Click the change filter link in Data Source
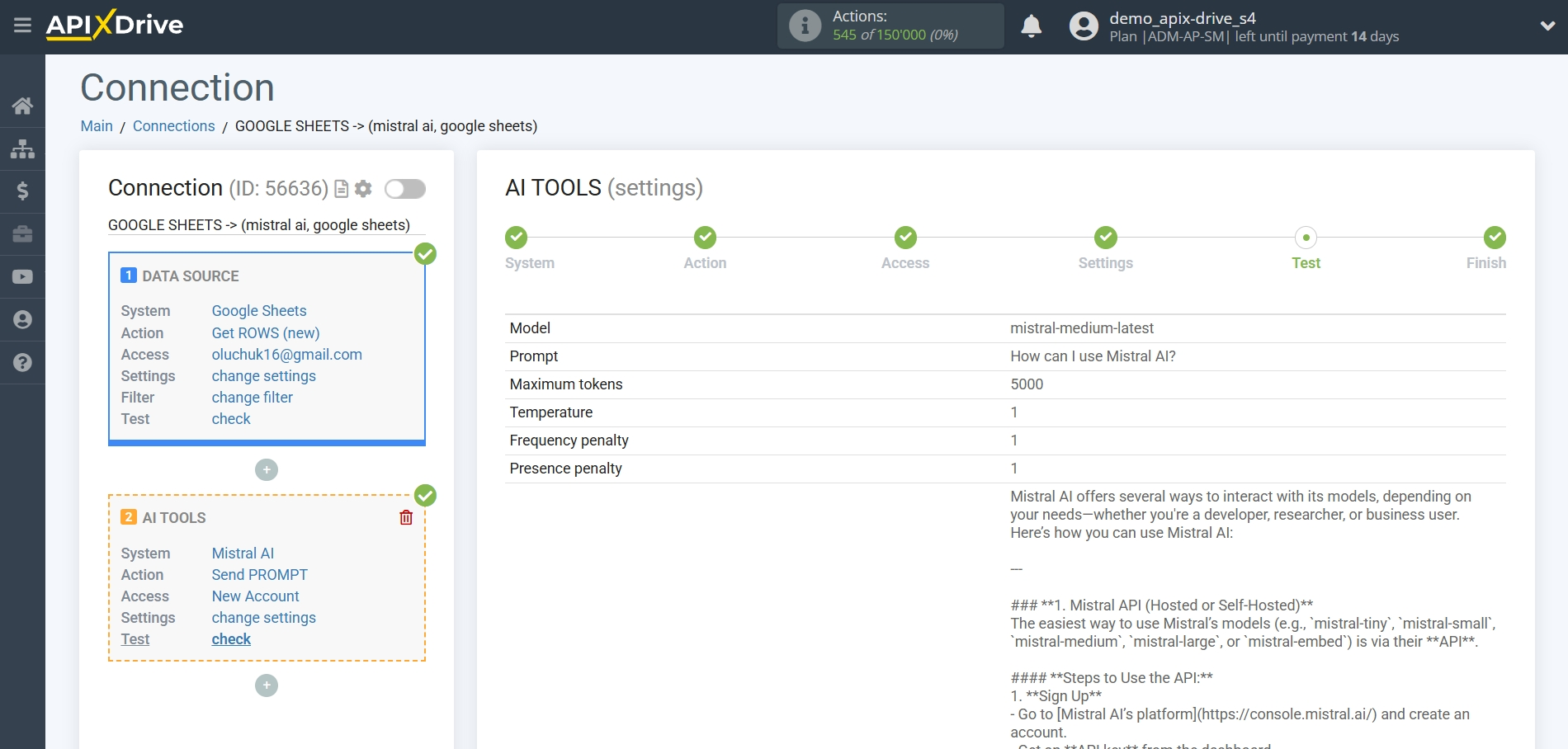The height and width of the screenshot is (749, 1568). tap(252, 398)
